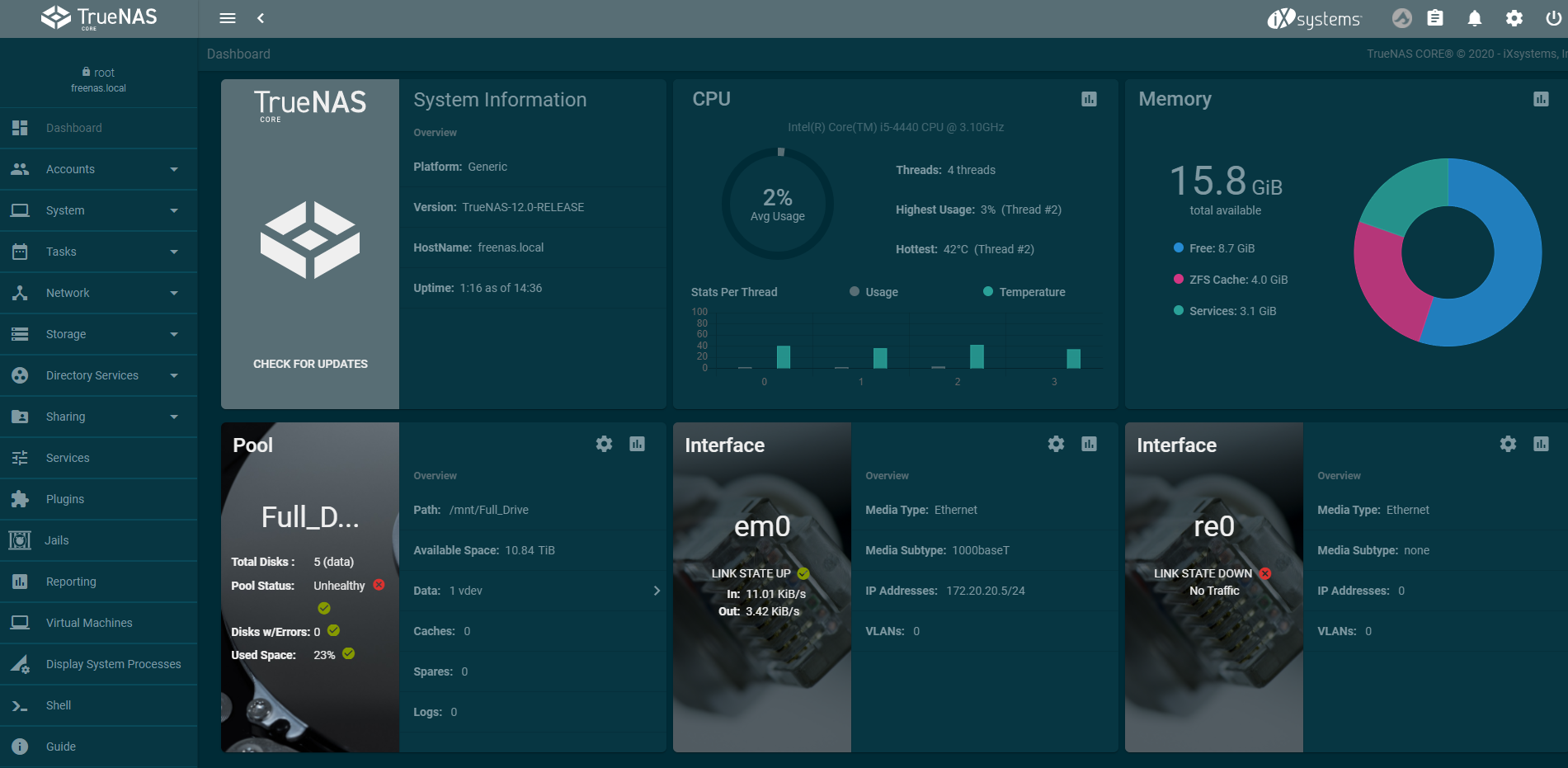Open CPU reports chart icon
1568x768 pixels.
1089,99
